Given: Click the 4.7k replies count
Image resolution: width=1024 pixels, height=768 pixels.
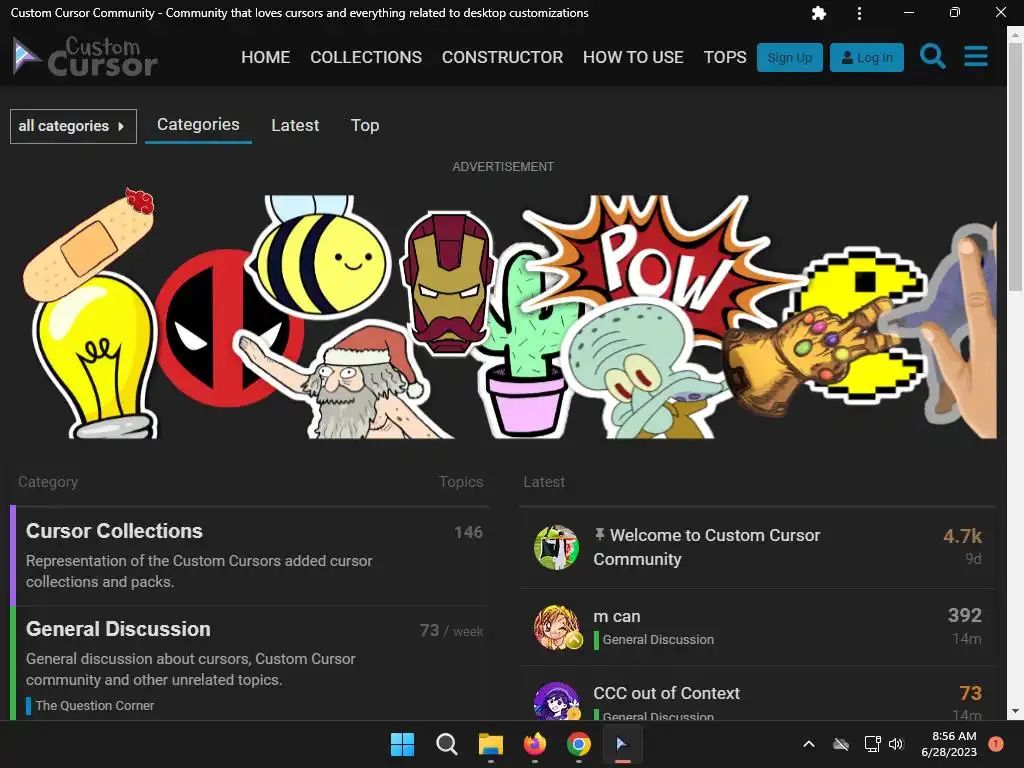Looking at the screenshot, I should pos(962,536).
